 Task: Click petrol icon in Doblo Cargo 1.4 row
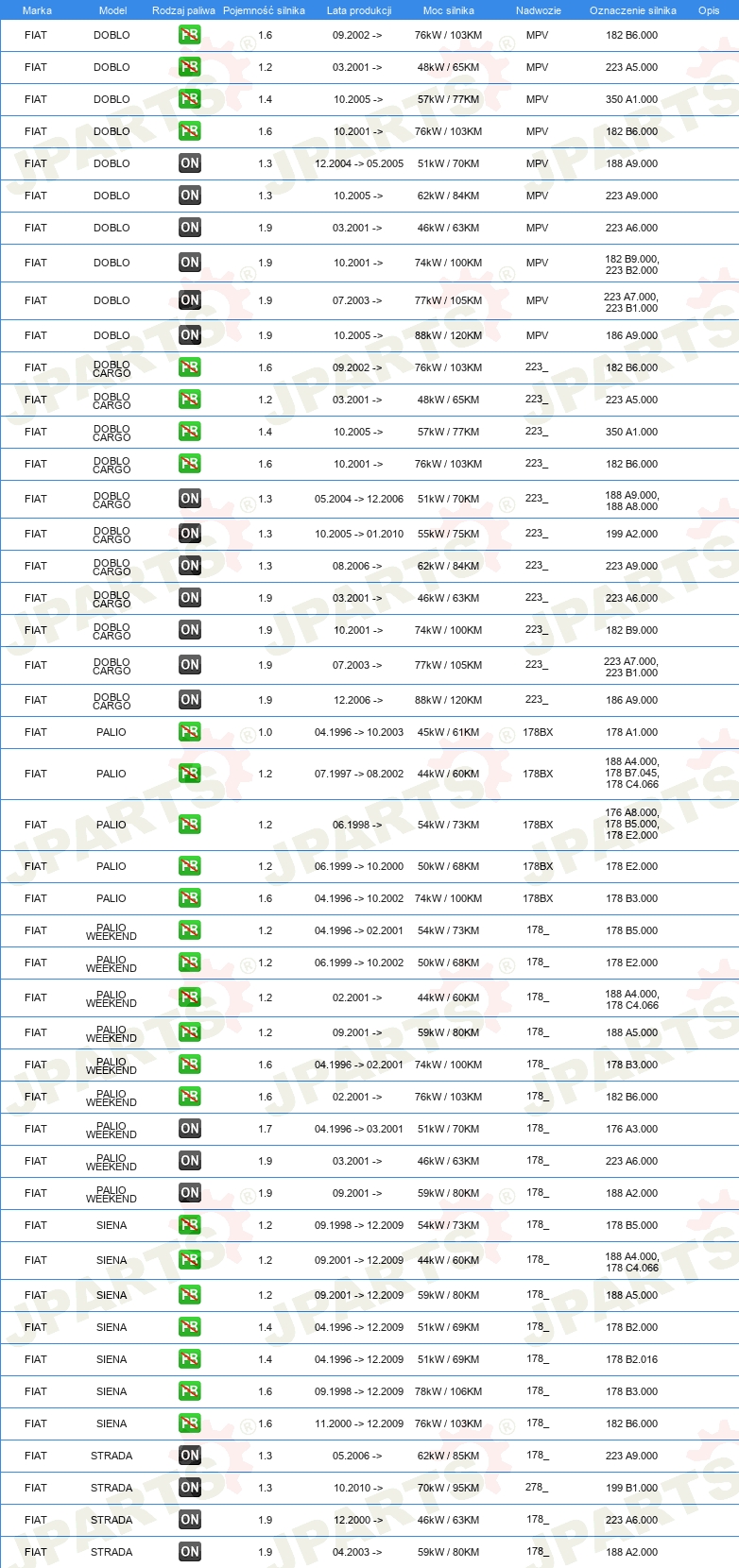[x=190, y=432]
